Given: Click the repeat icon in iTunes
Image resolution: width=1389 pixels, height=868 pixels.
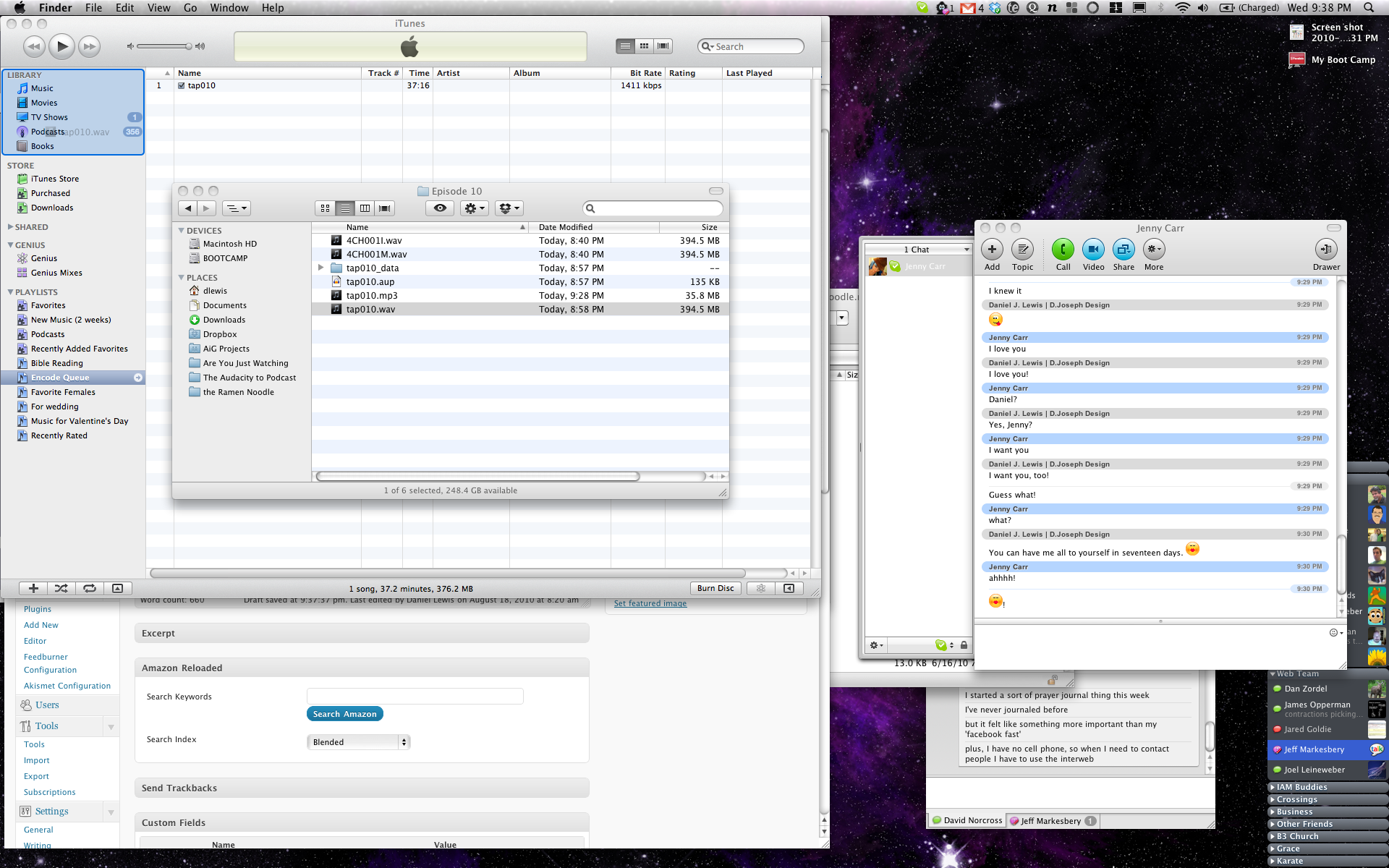Looking at the screenshot, I should pyautogui.click(x=90, y=588).
